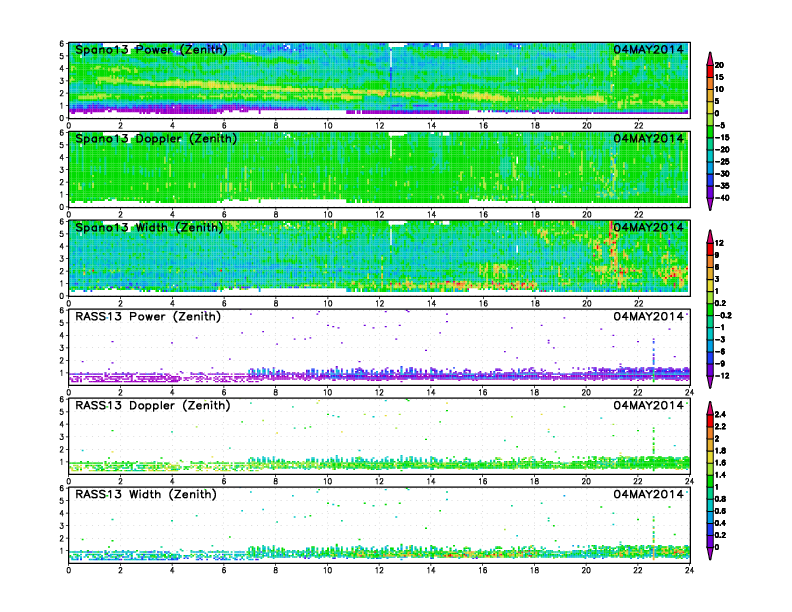Select the 04MAY2014 date in Spano13 Width panel
Screen dimensions: 792x612
click(649, 227)
